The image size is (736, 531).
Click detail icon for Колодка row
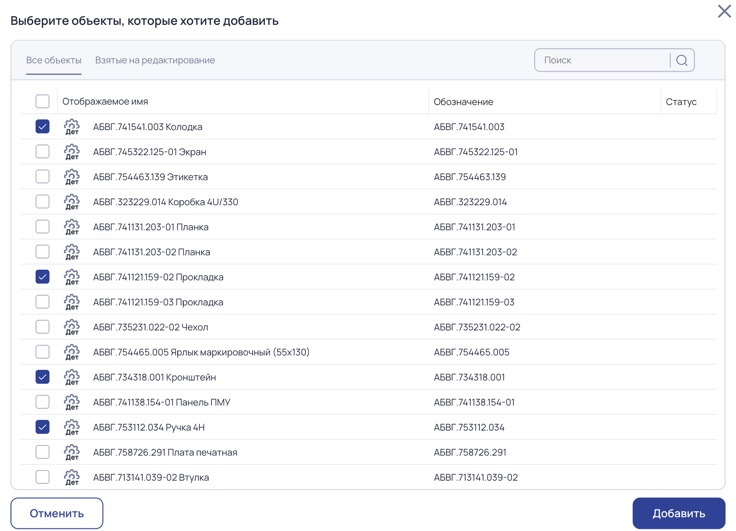(72, 127)
